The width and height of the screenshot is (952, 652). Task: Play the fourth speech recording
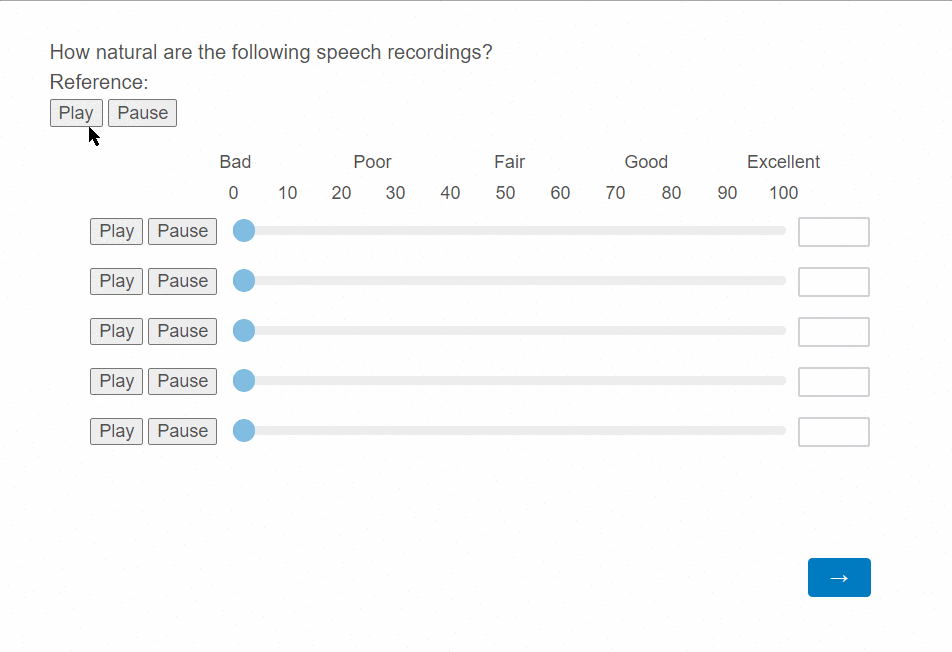click(x=116, y=381)
